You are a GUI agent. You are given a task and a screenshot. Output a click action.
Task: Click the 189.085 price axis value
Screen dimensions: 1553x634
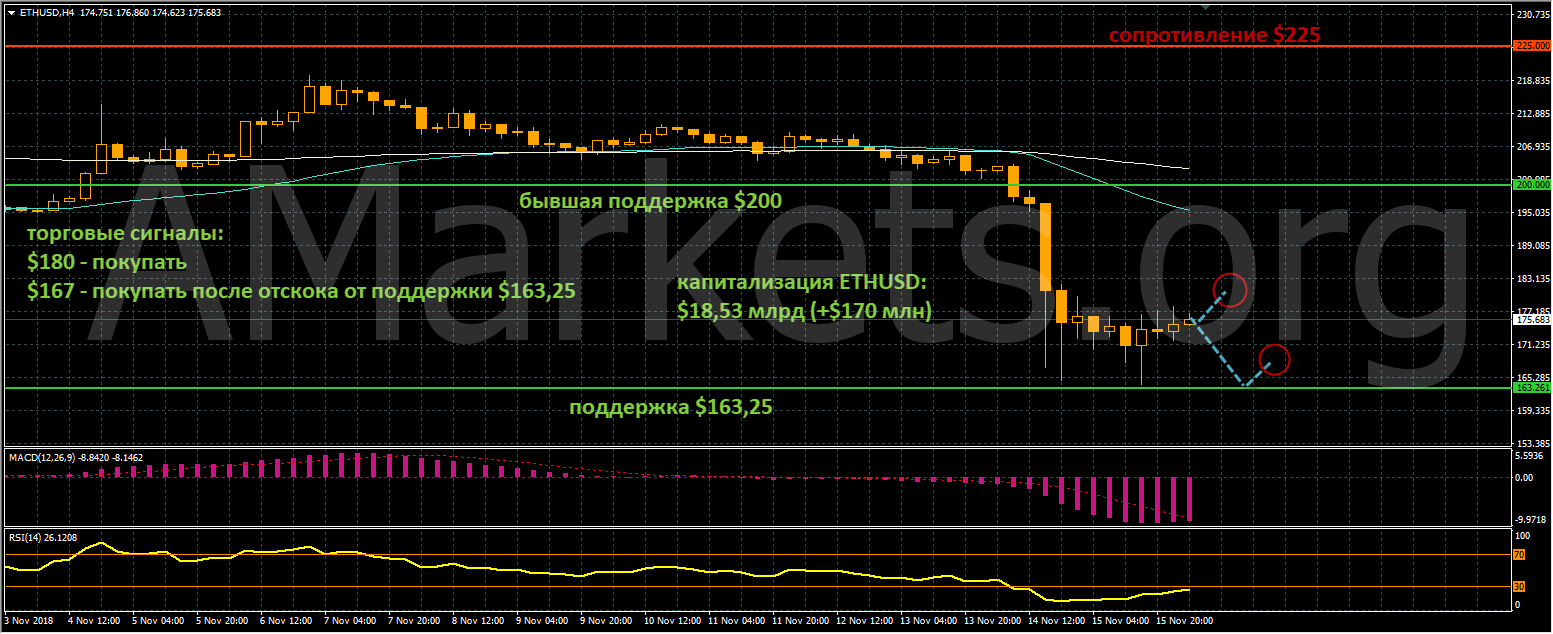coord(1533,245)
